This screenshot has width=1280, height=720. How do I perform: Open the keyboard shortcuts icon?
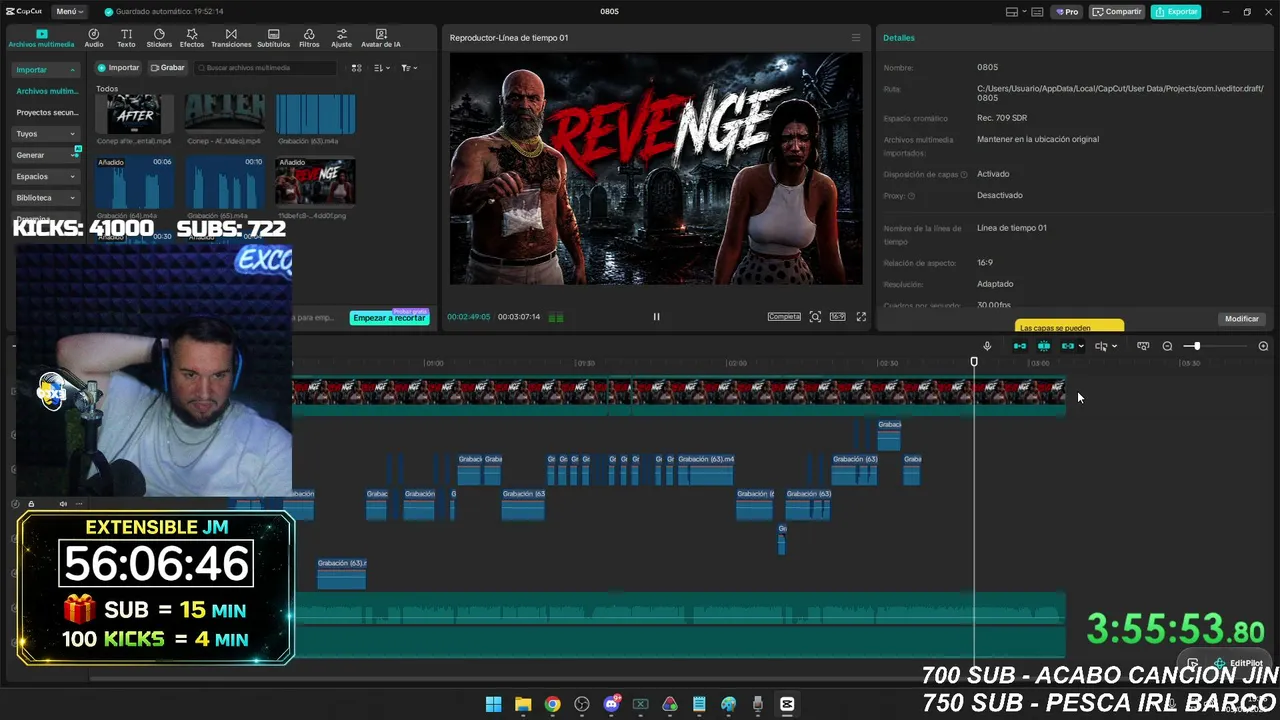pos(1039,12)
